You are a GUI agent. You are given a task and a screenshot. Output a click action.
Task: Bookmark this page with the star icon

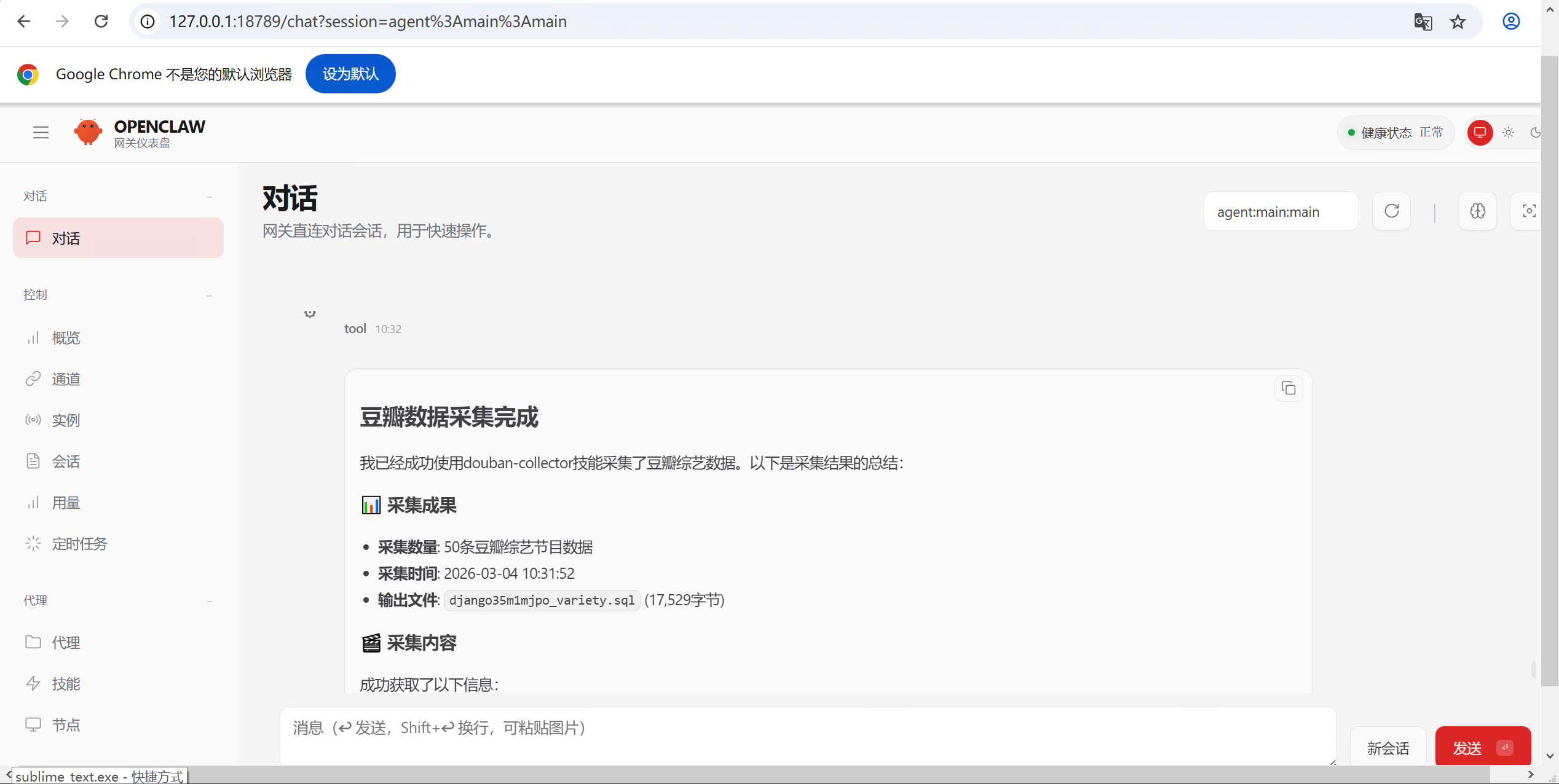1458,22
